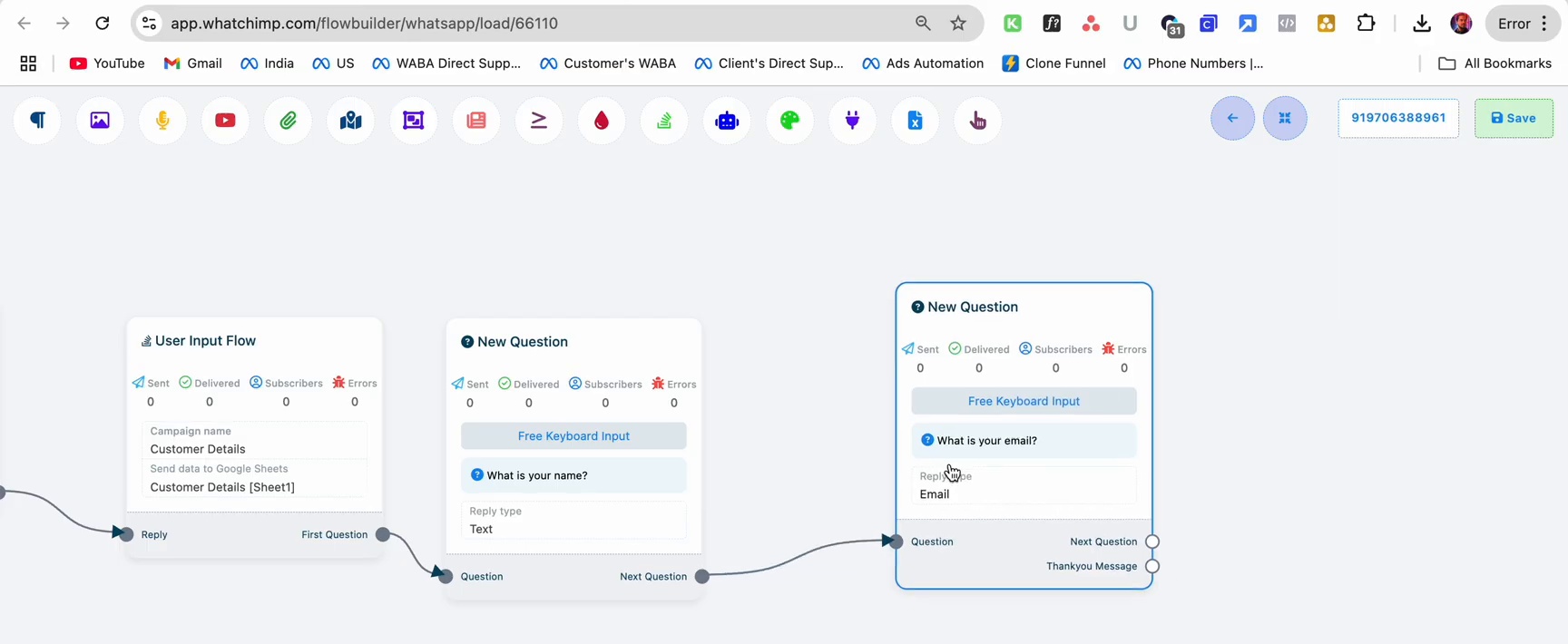Add a video block using the YouTube-style icon
The height and width of the screenshot is (644, 1568).
point(226,121)
